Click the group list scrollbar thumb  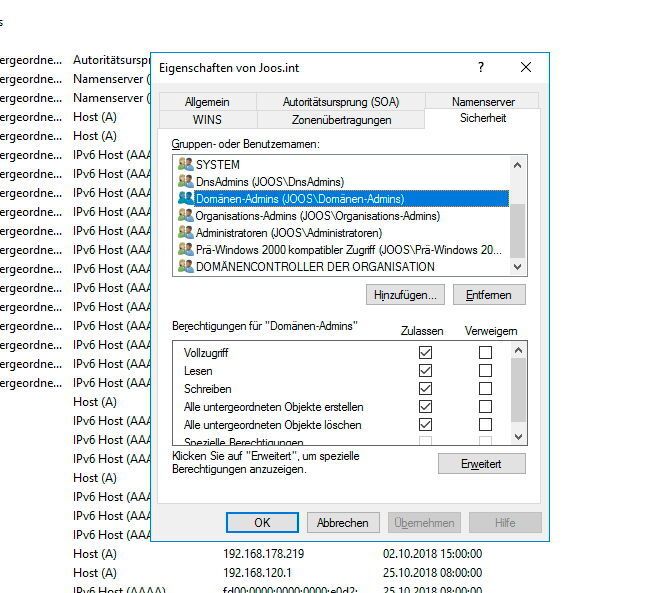pyautogui.click(x=517, y=230)
